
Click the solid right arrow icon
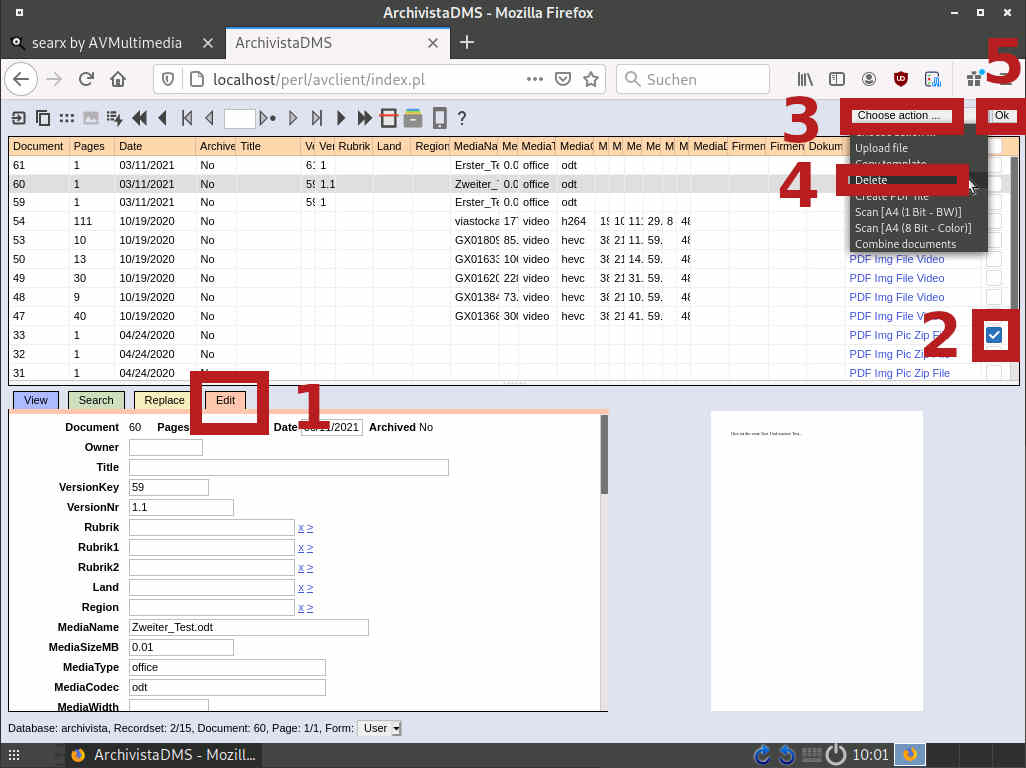(x=341, y=118)
